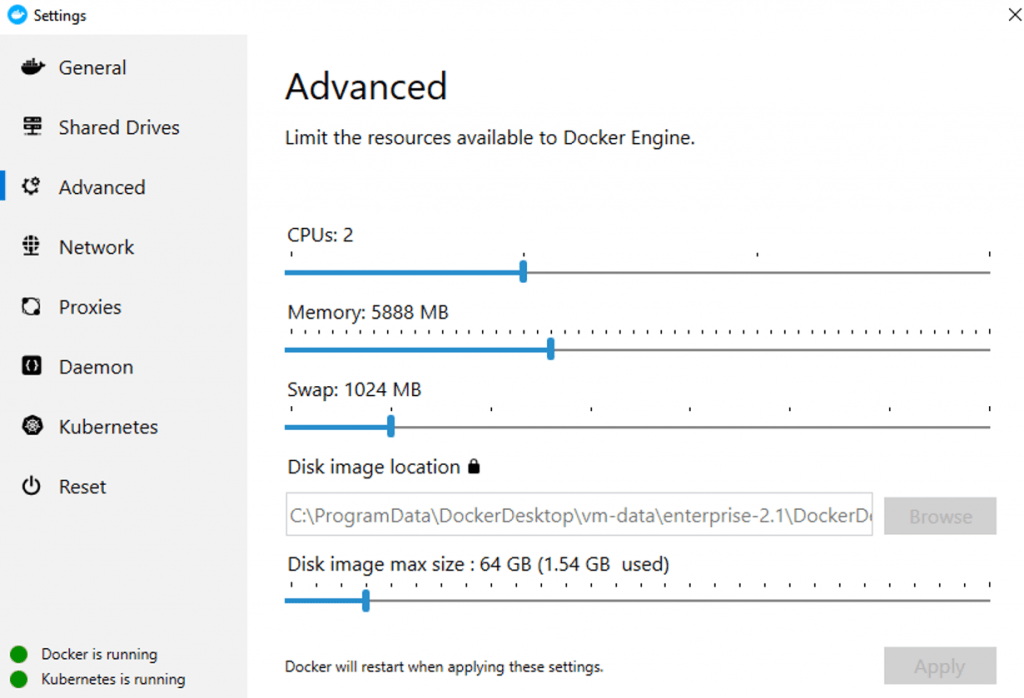The height and width of the screenshot is (698, 1024).
Task: Click the Reset power icon
Action: pyautogui.click(x=31, y=486)
